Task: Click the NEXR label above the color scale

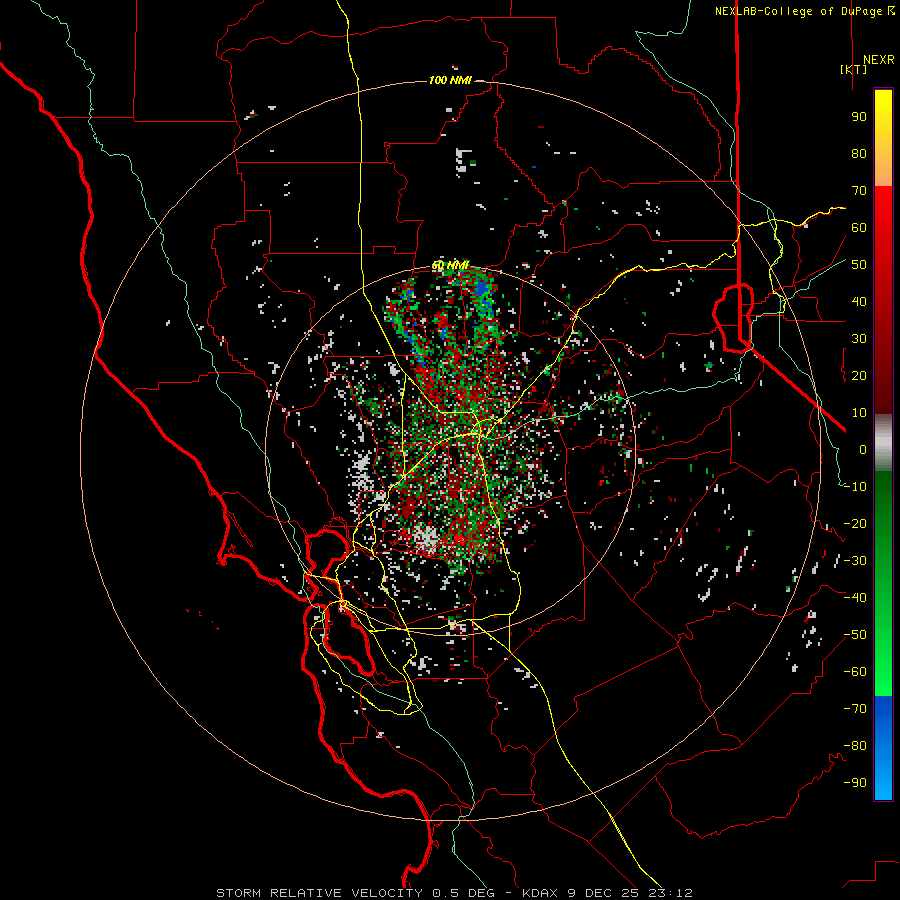Action: (x=879, y=60)
